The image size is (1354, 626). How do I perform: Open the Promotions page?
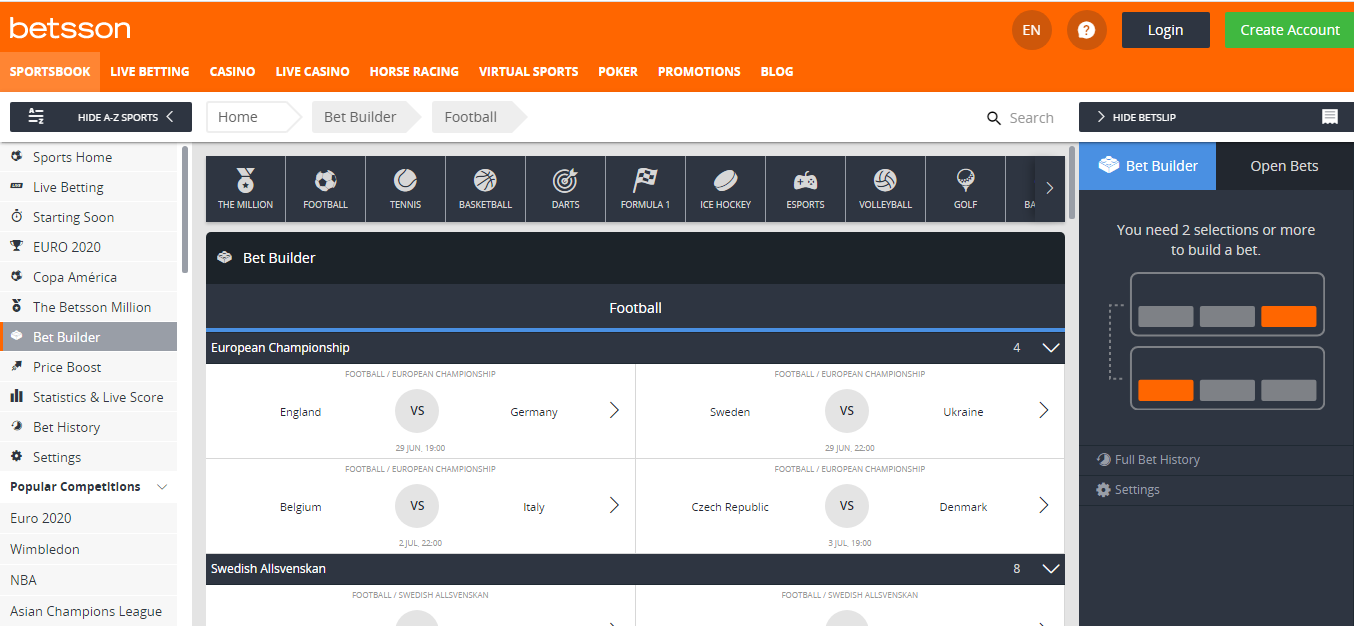click(699, 72)
